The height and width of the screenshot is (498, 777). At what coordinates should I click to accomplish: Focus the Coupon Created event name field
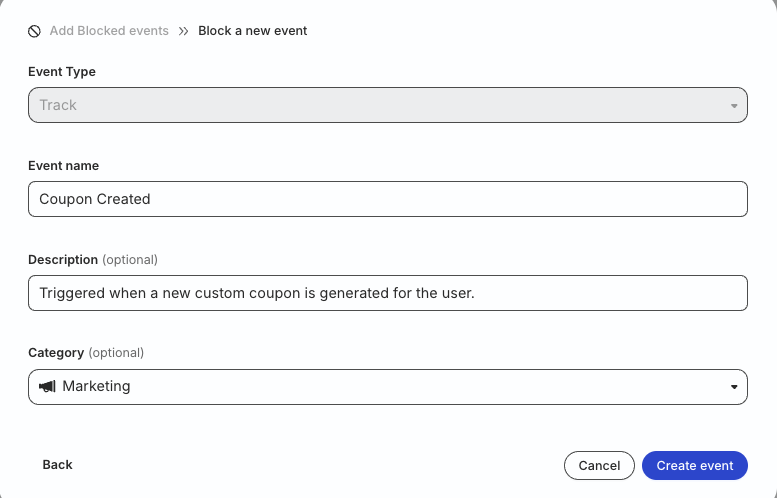point(388,199)
